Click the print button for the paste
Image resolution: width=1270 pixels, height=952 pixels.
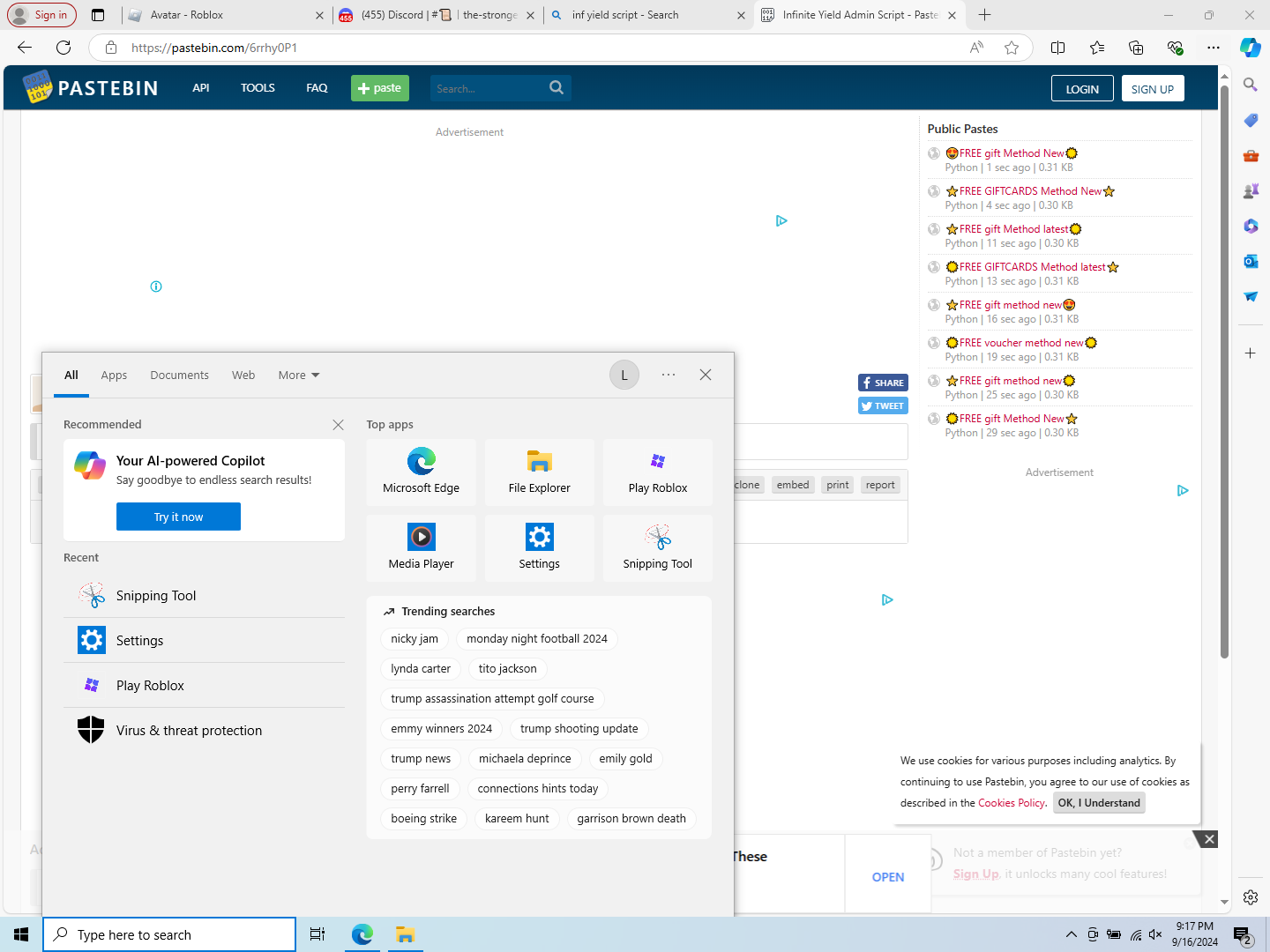click(x=838, y=485)
